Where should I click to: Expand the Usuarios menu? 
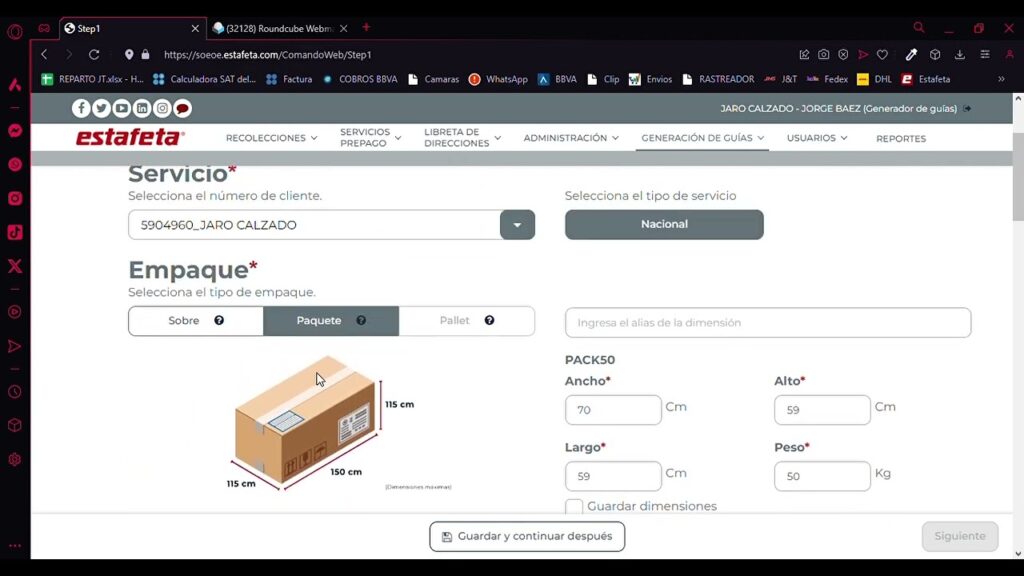point(817,138)
